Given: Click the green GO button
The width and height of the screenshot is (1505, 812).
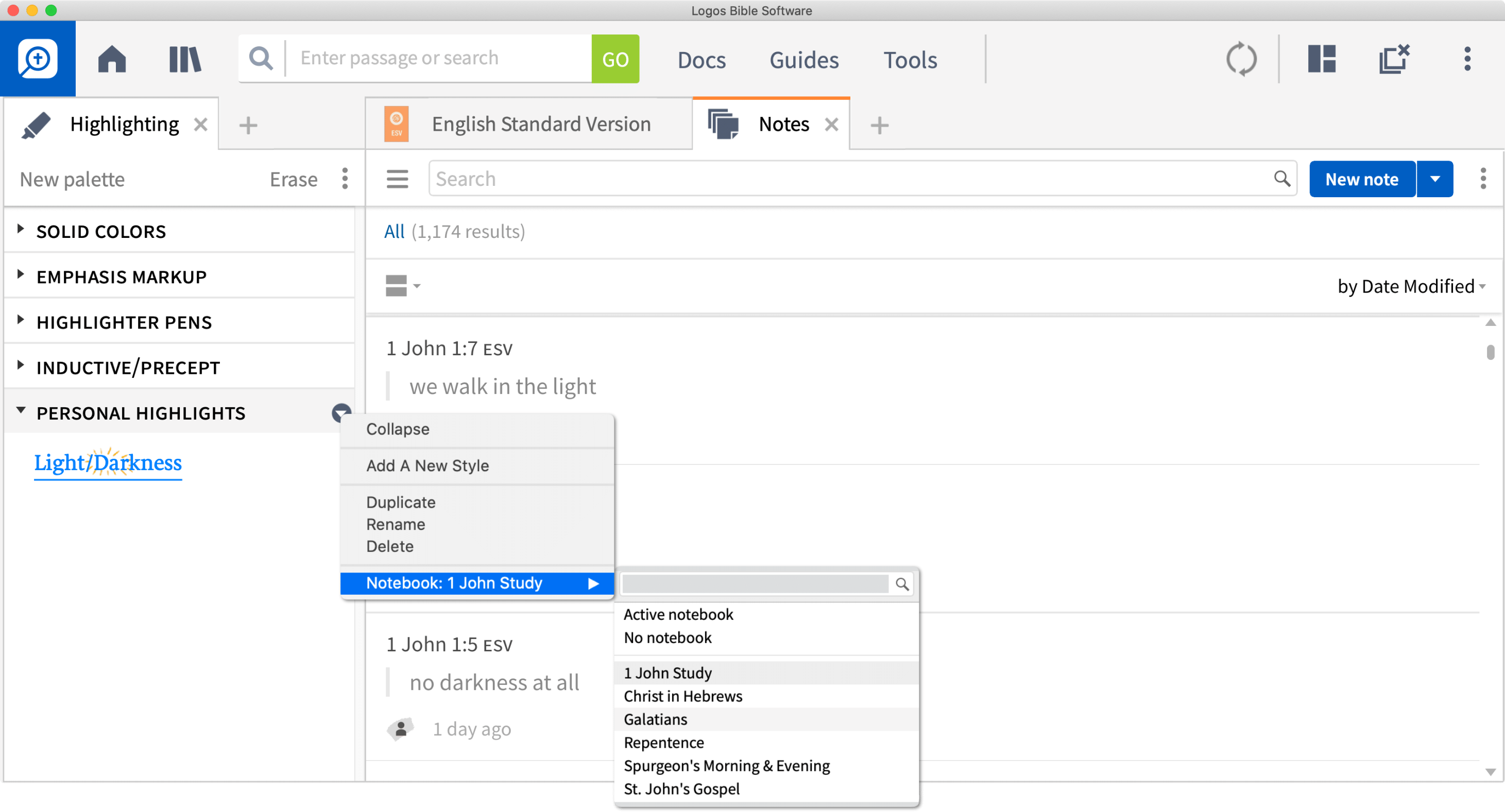Looking at the screenshot, I should click(615, 58).
